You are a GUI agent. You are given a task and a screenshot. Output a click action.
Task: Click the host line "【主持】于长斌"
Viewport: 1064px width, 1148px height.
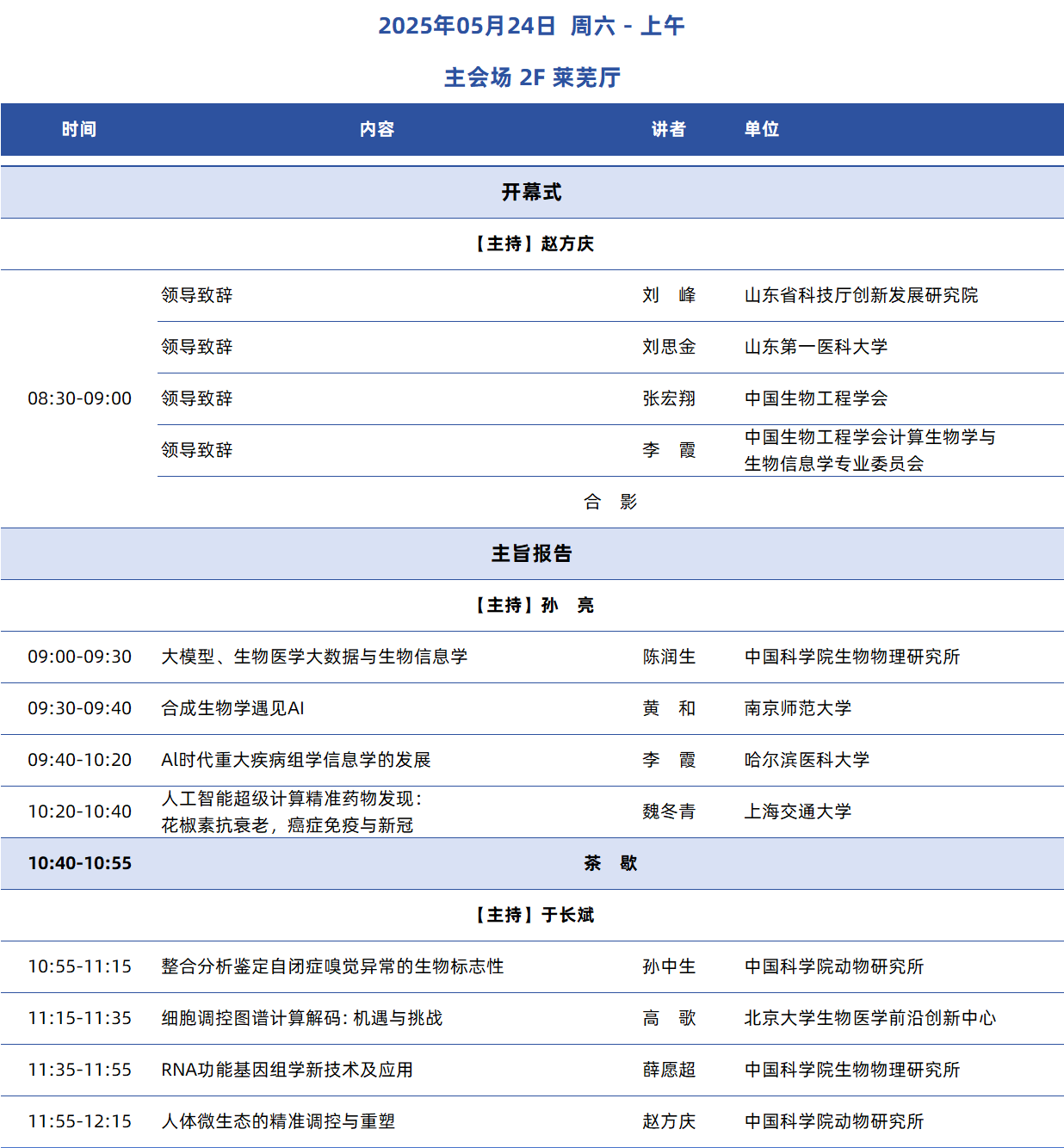[x=532, y=915]
